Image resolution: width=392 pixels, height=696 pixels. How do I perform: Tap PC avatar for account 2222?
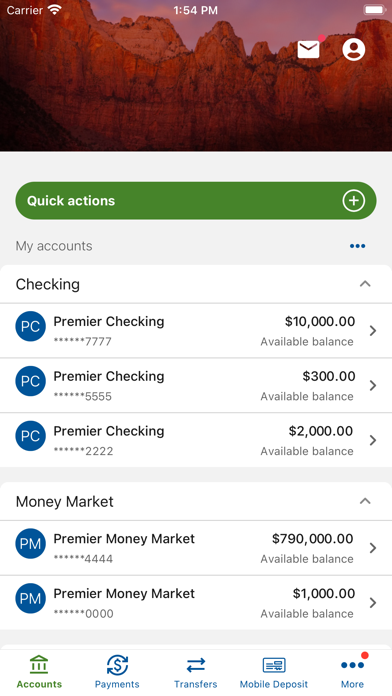point(31,435)
